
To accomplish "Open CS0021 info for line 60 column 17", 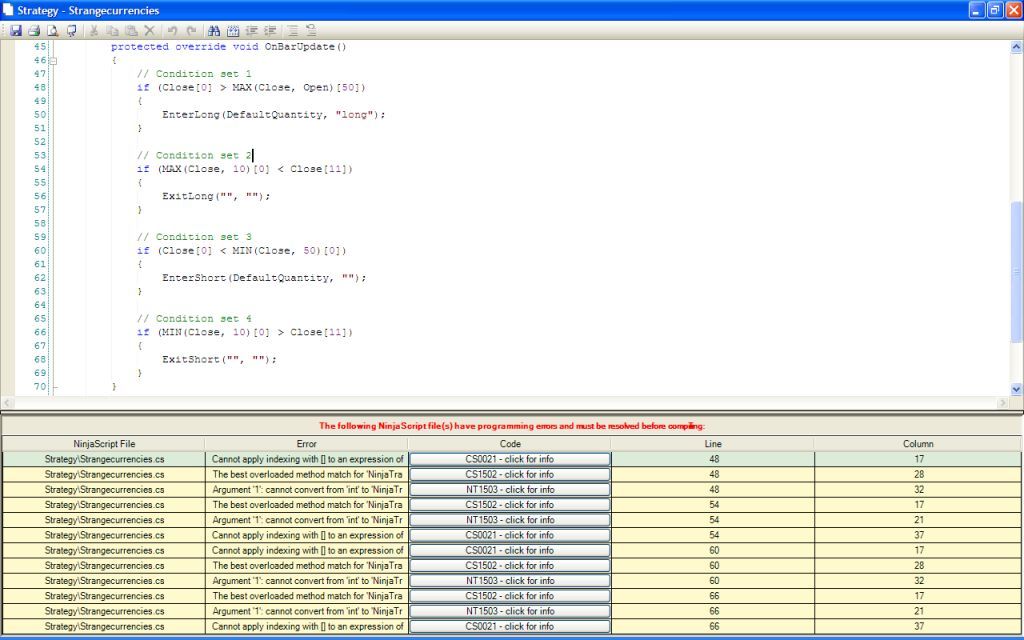I will [510, 551].
